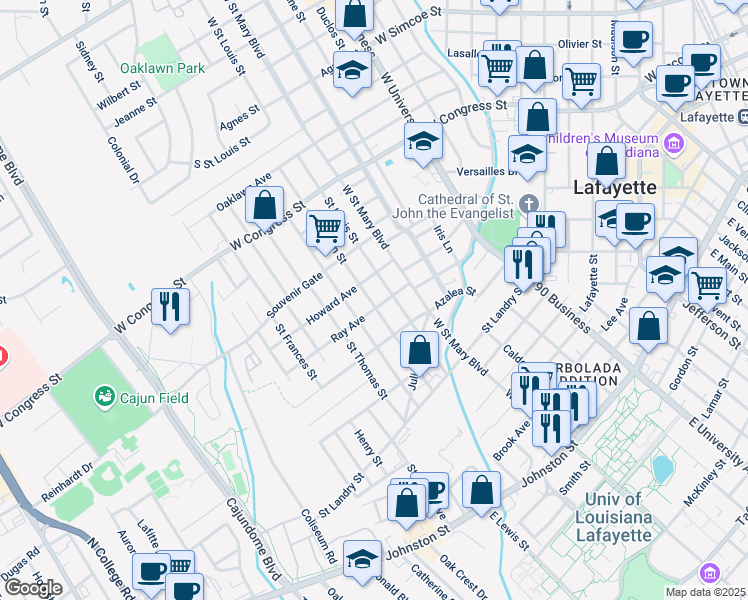Viewport: 748px width, 600px height.
Task: Select the cafe marker near Olivier St
Action: (634, 41)
